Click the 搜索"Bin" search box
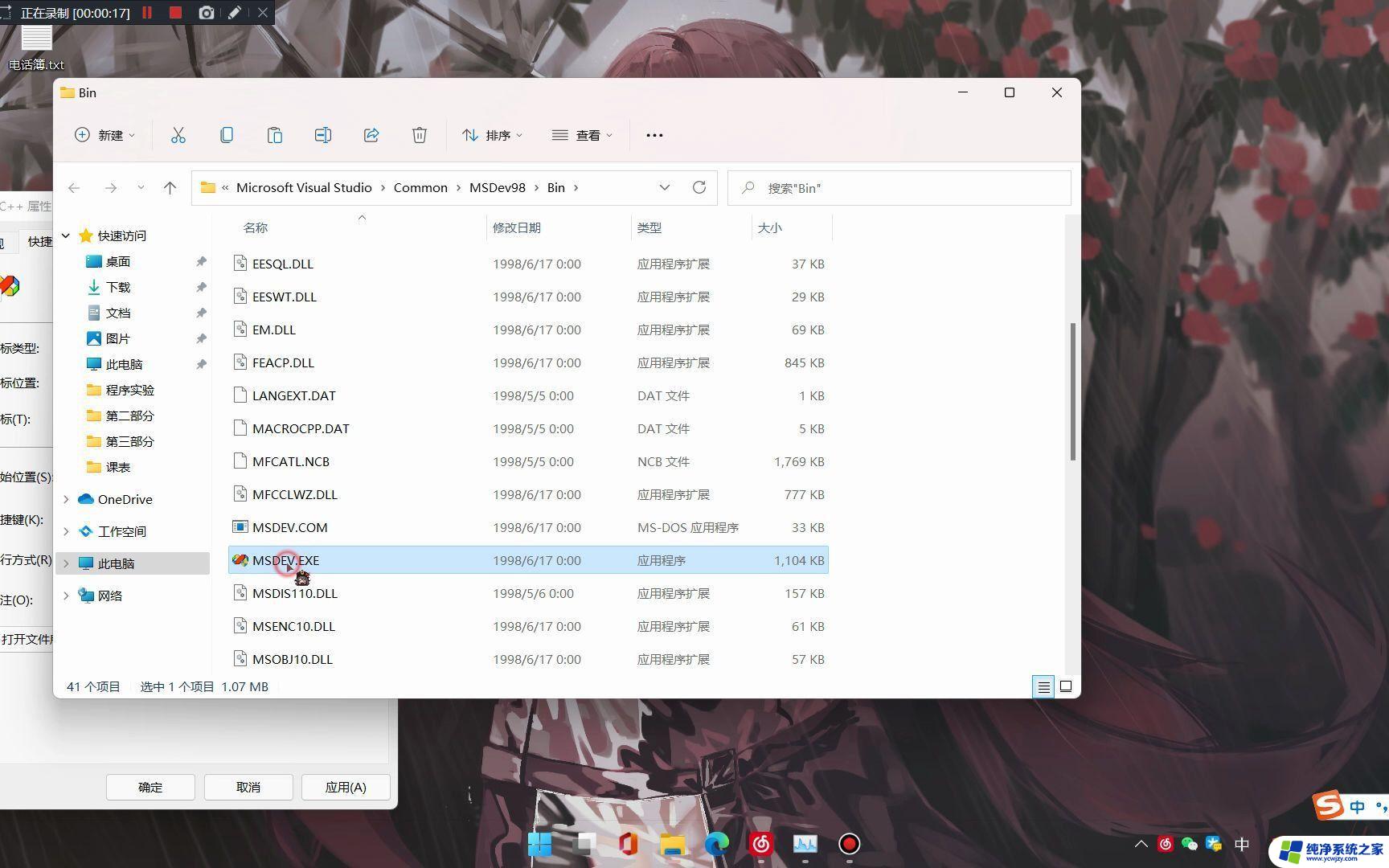This screenshot has width=1389, height=868. click(x=899, y=187)
